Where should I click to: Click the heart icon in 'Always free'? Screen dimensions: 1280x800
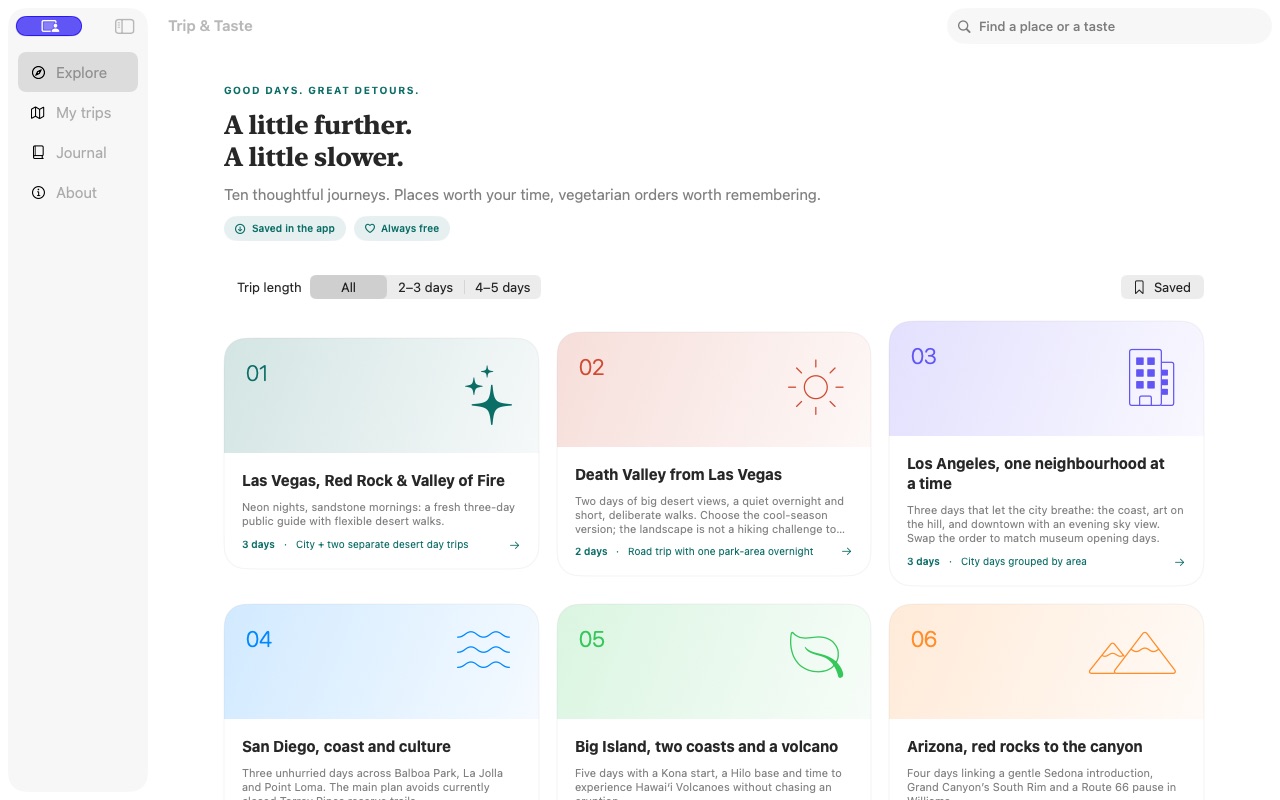pyautogui.click(x=370, y=229)
